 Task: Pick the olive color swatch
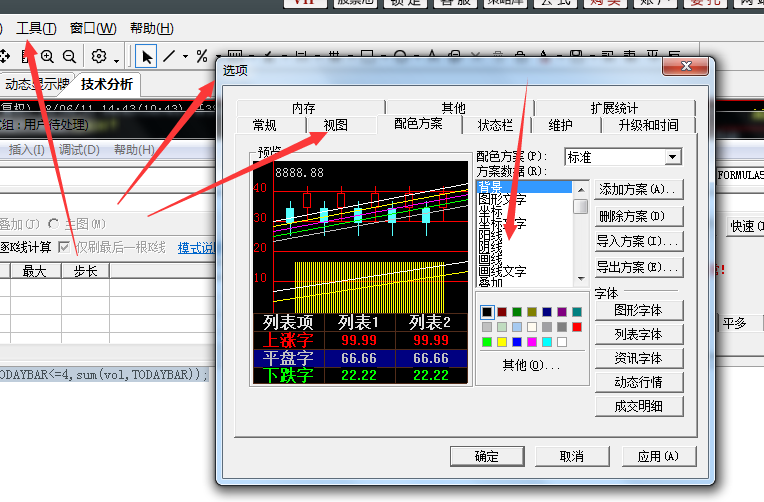532,312
